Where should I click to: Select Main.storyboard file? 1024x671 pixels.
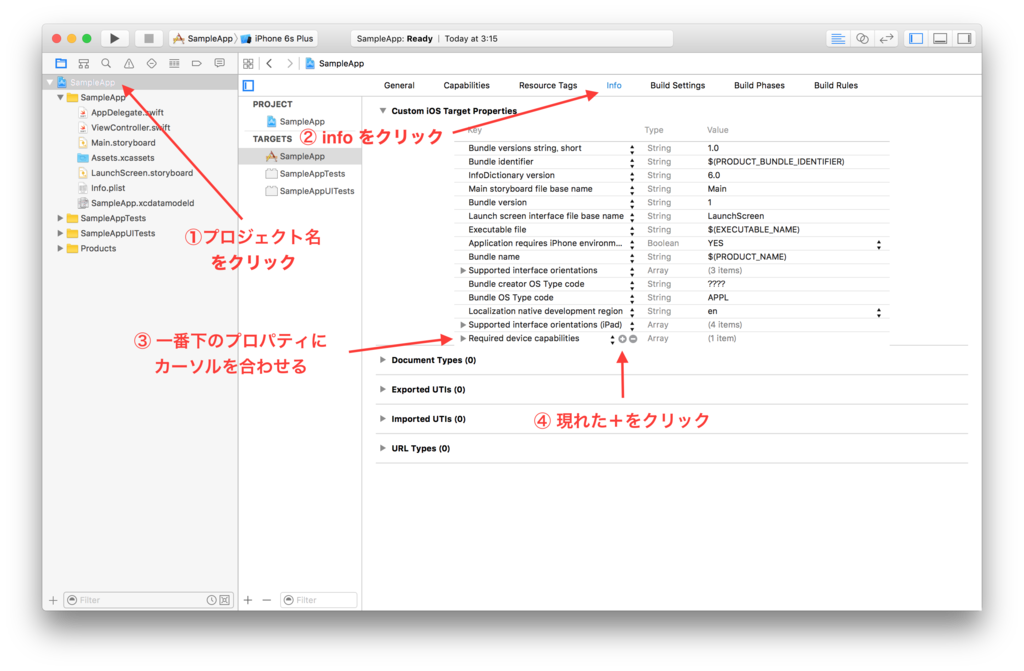coord(123,142)
